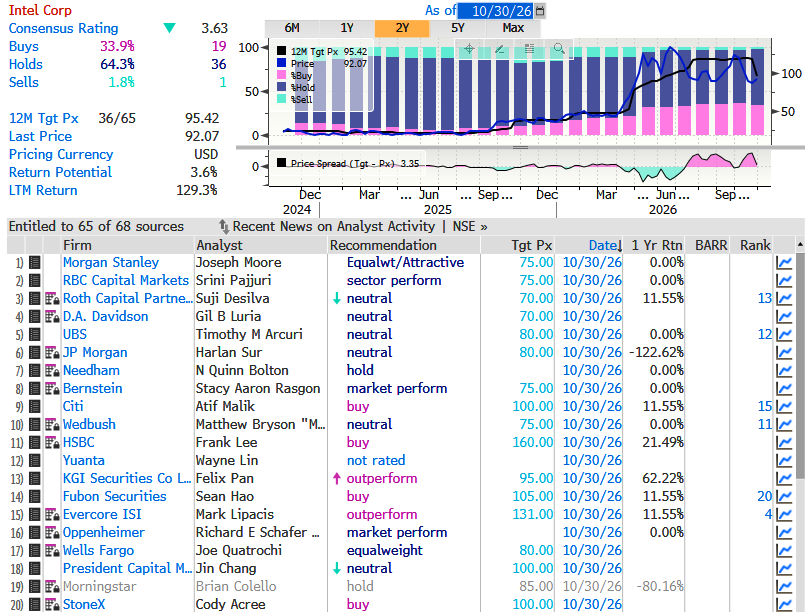Select the analyst name Joseph Moore
This screenshot has width=806, height=612.
pyautogui.click(x=239, y=263)
